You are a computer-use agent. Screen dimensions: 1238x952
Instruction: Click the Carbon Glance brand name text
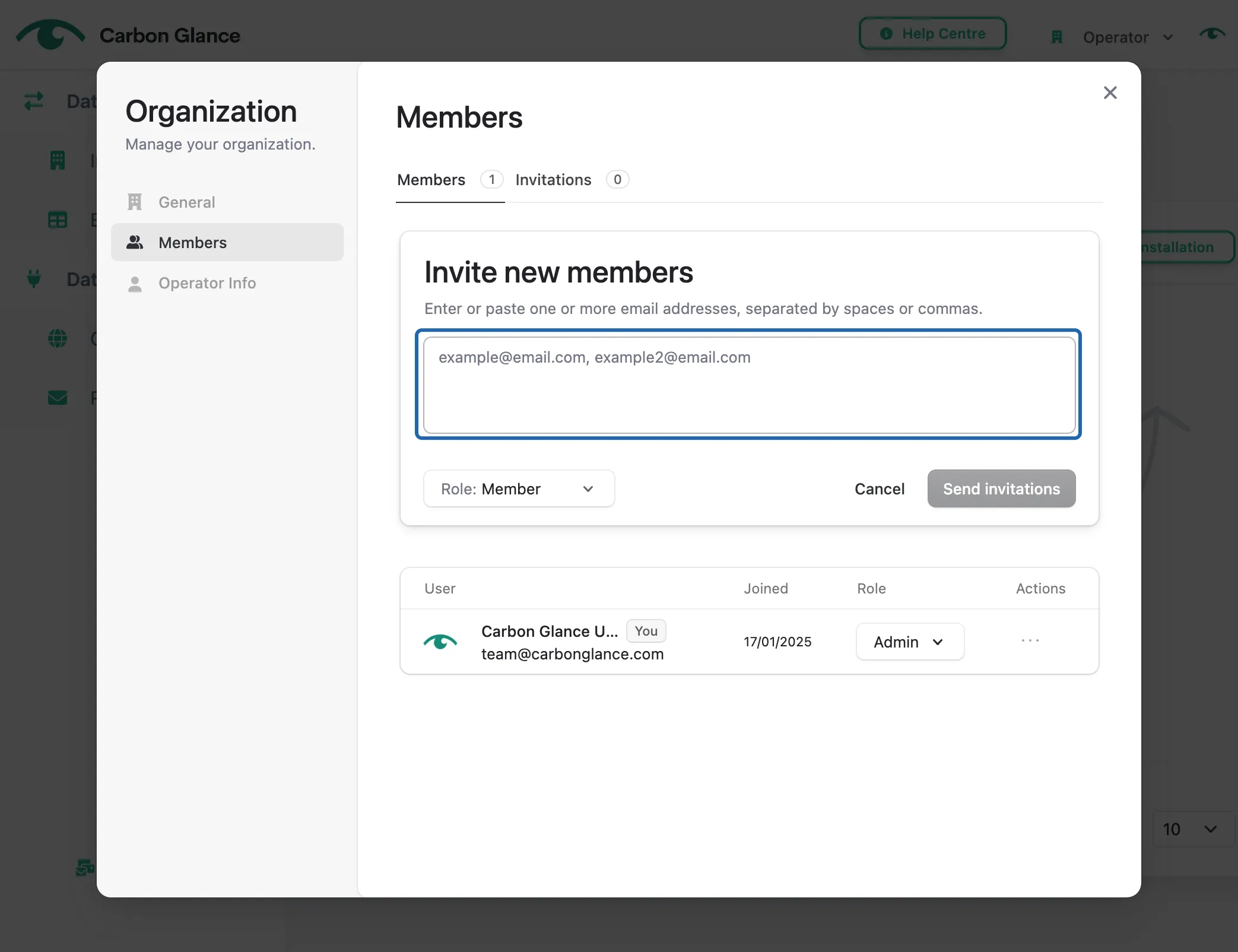point(170,36)
